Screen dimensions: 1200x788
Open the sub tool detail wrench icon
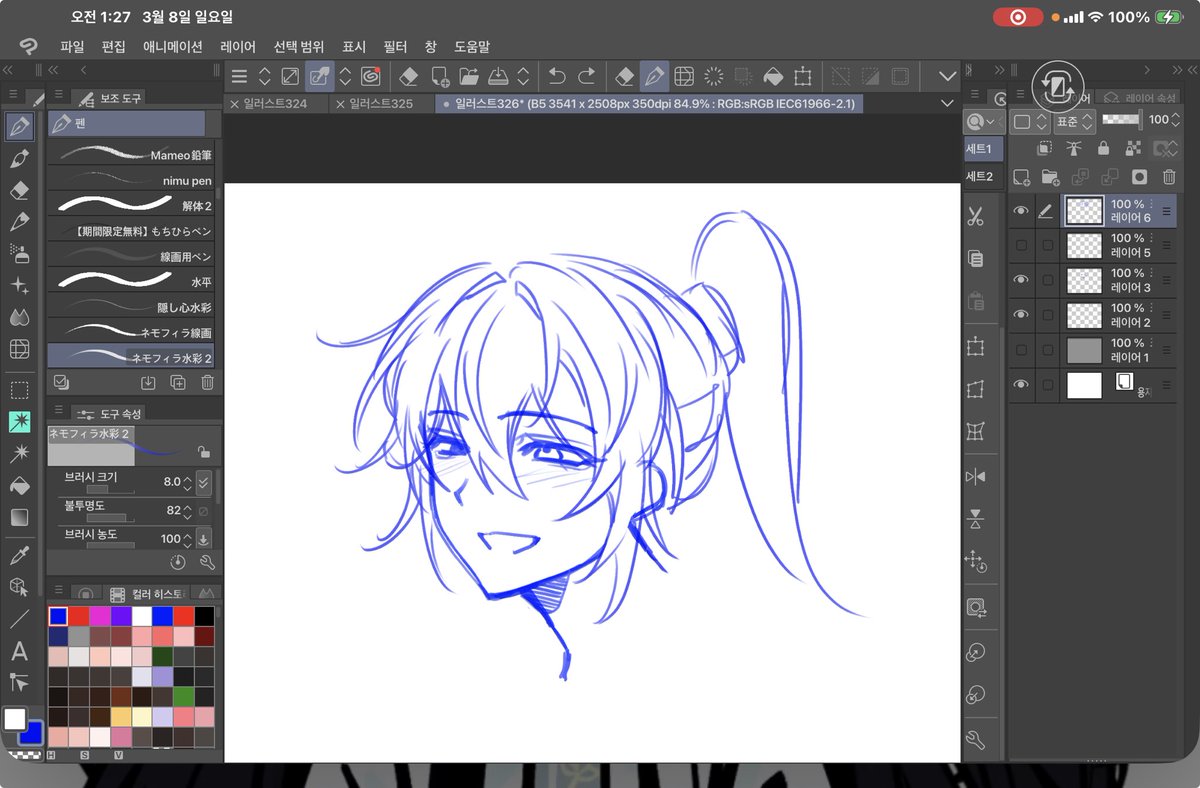pos(207,563)
